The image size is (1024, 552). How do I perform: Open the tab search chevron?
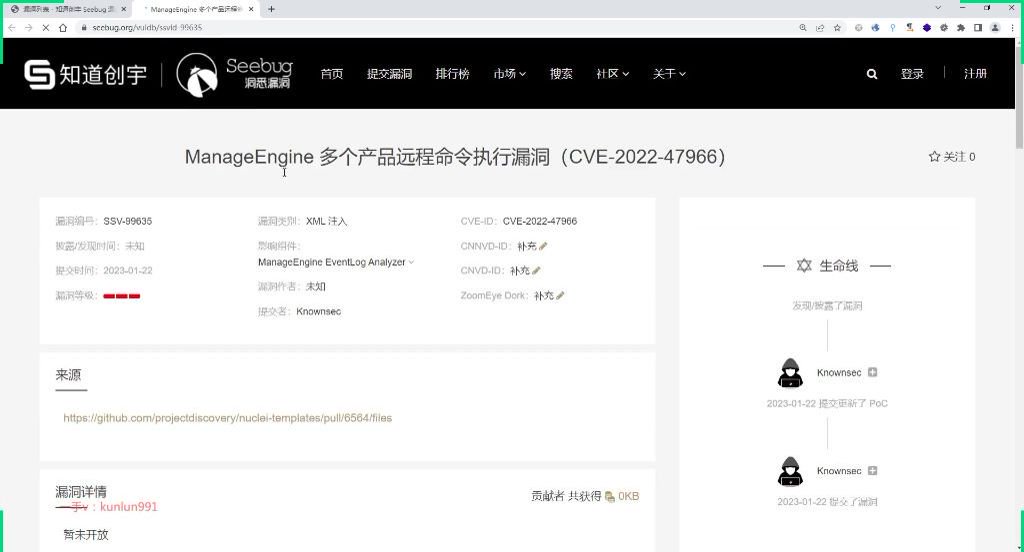pyautogui.click(x=938, y=8)
